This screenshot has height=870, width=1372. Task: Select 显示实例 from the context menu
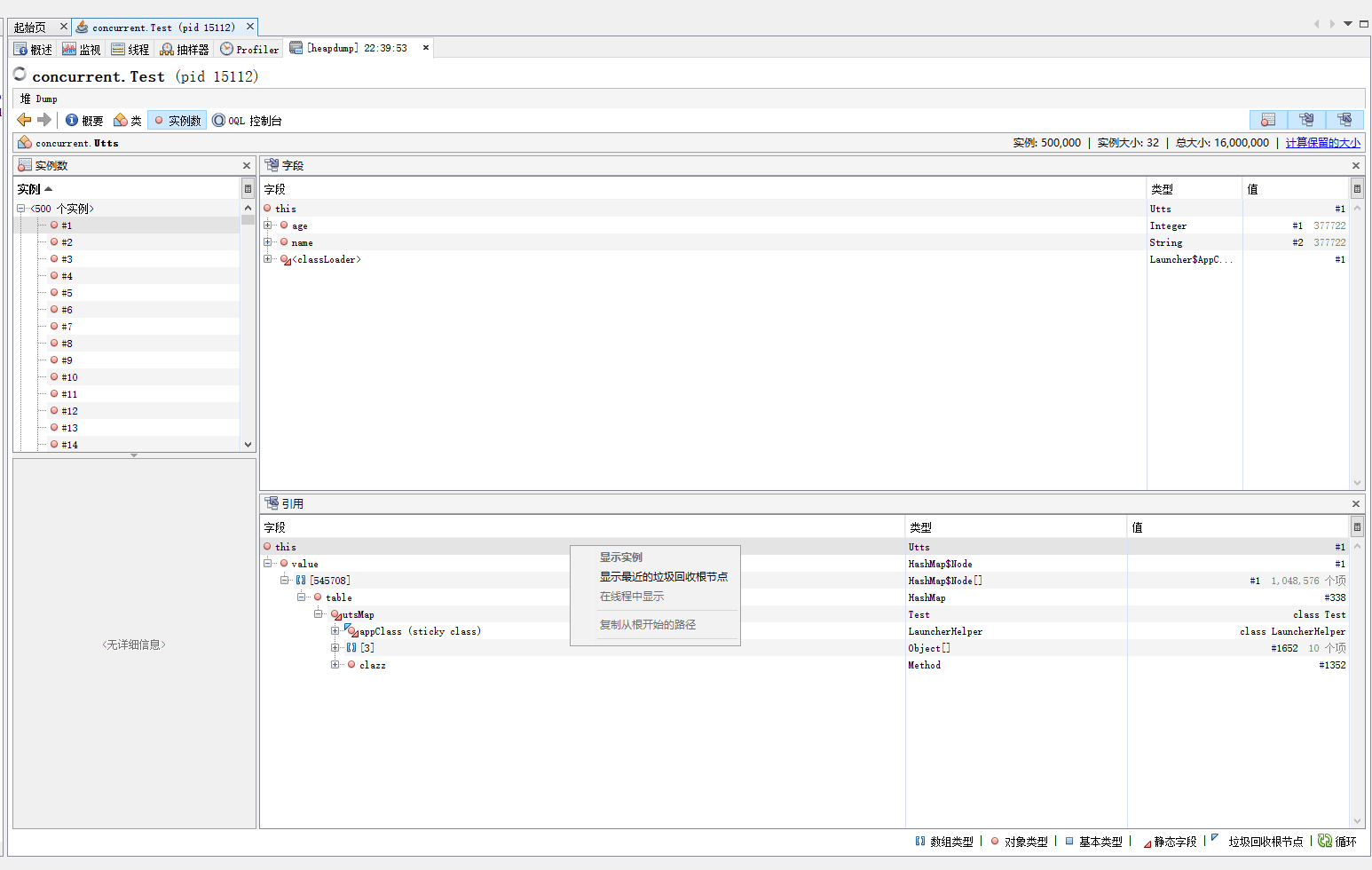[x=620, y=557]
